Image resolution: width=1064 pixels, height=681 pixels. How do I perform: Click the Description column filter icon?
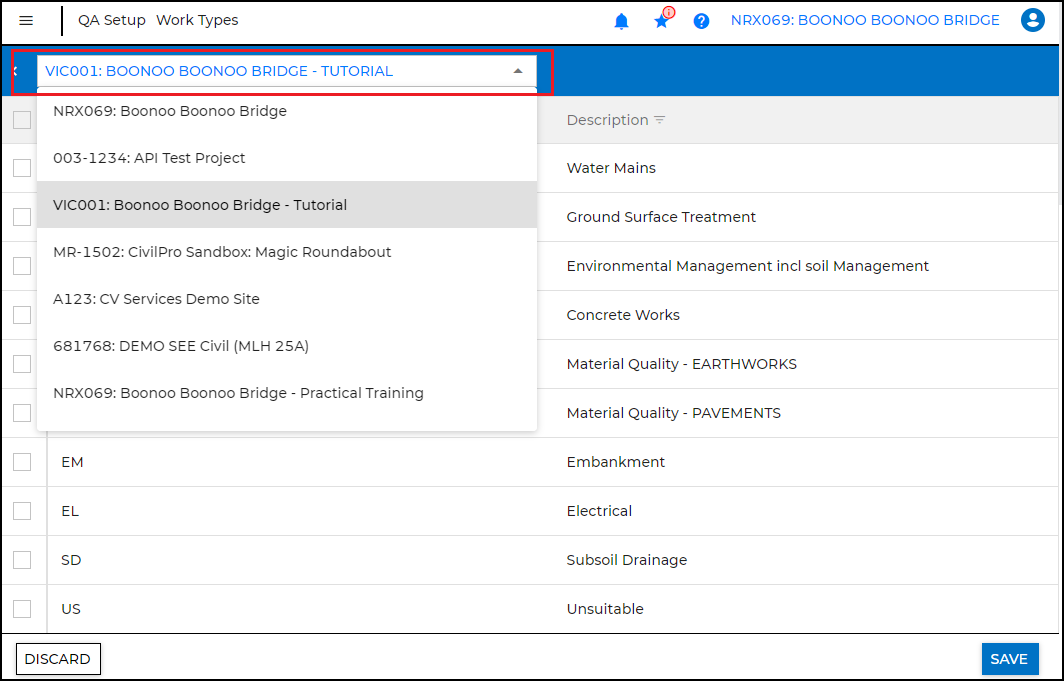coord(660,120)
